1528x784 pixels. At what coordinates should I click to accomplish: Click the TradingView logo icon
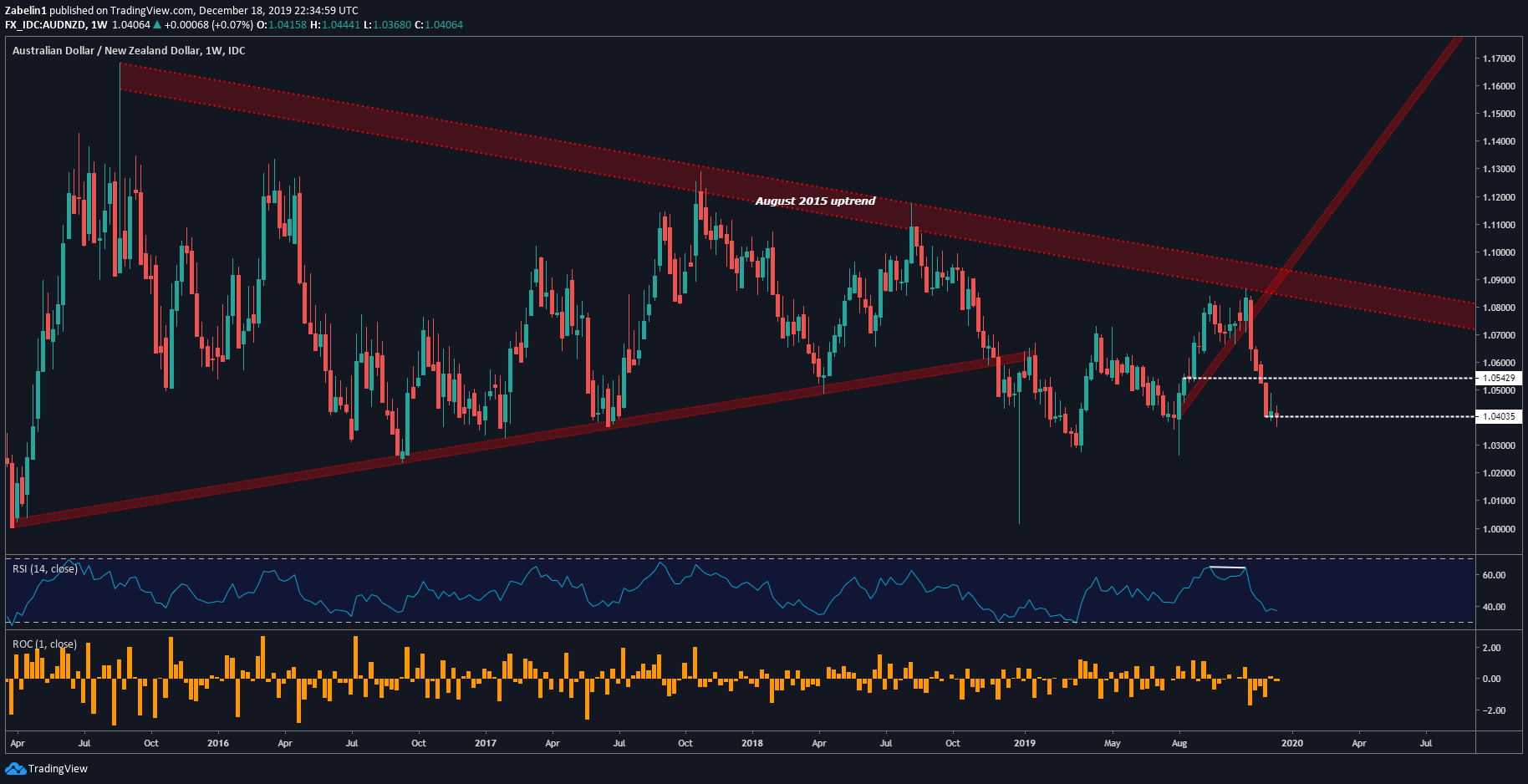pyautogui.click(x=15, y=768)
